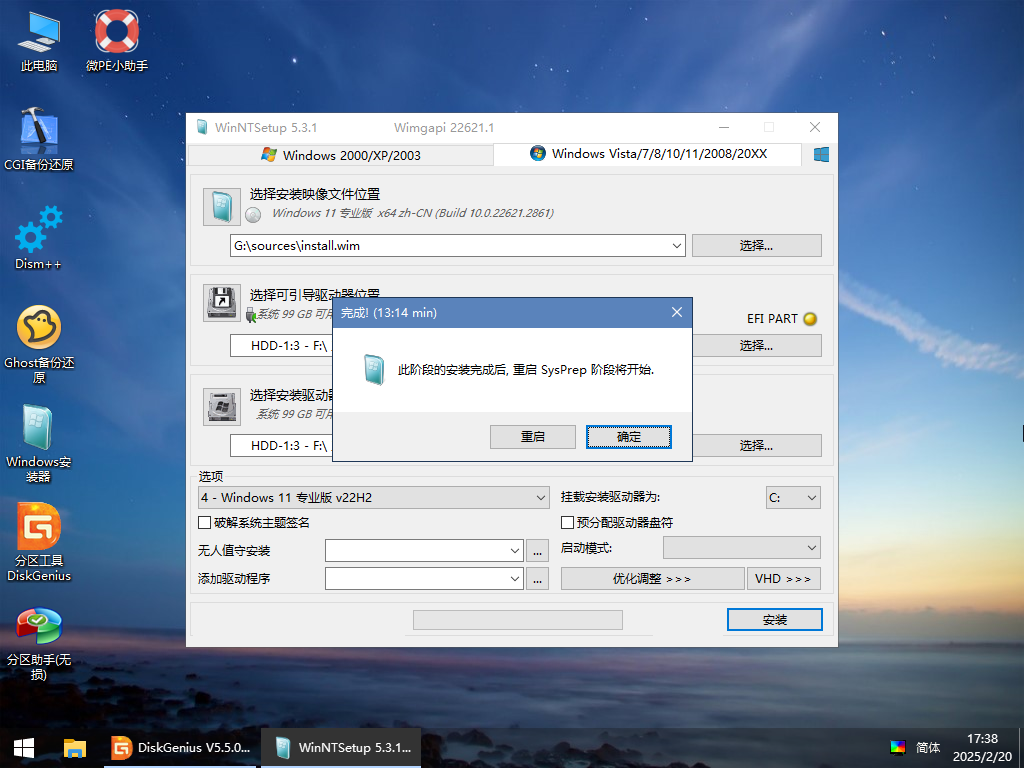Click 重启 button in the completion dialog
The width and height of the screenshot is (1024, 768).
(533, 437)
